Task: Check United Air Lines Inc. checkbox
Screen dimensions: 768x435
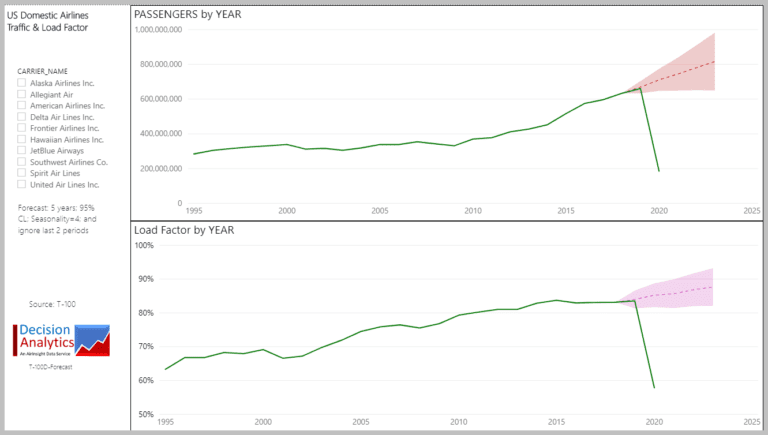Action: (22, 184)
